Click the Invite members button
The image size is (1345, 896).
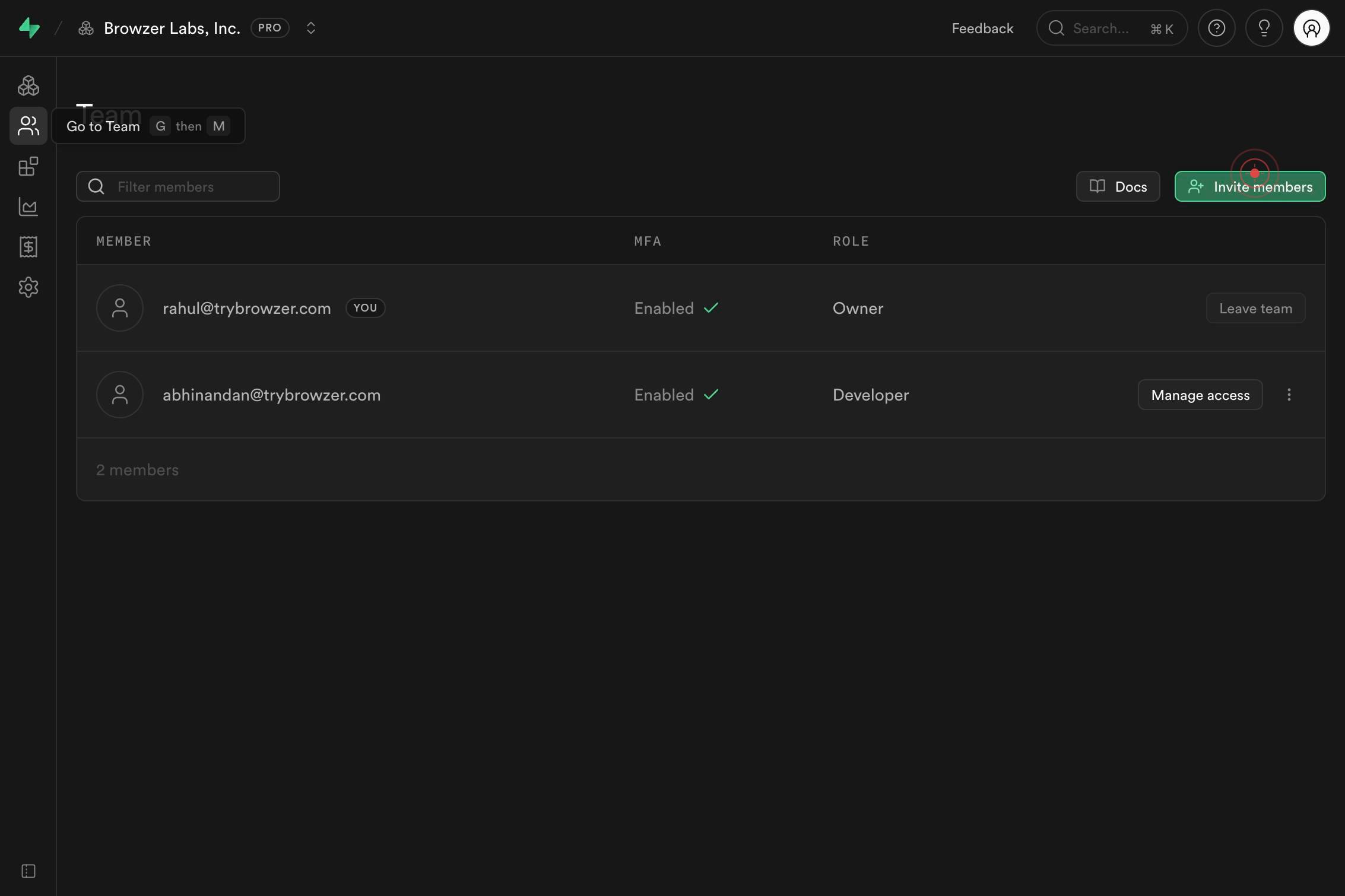coord(1250,186)
